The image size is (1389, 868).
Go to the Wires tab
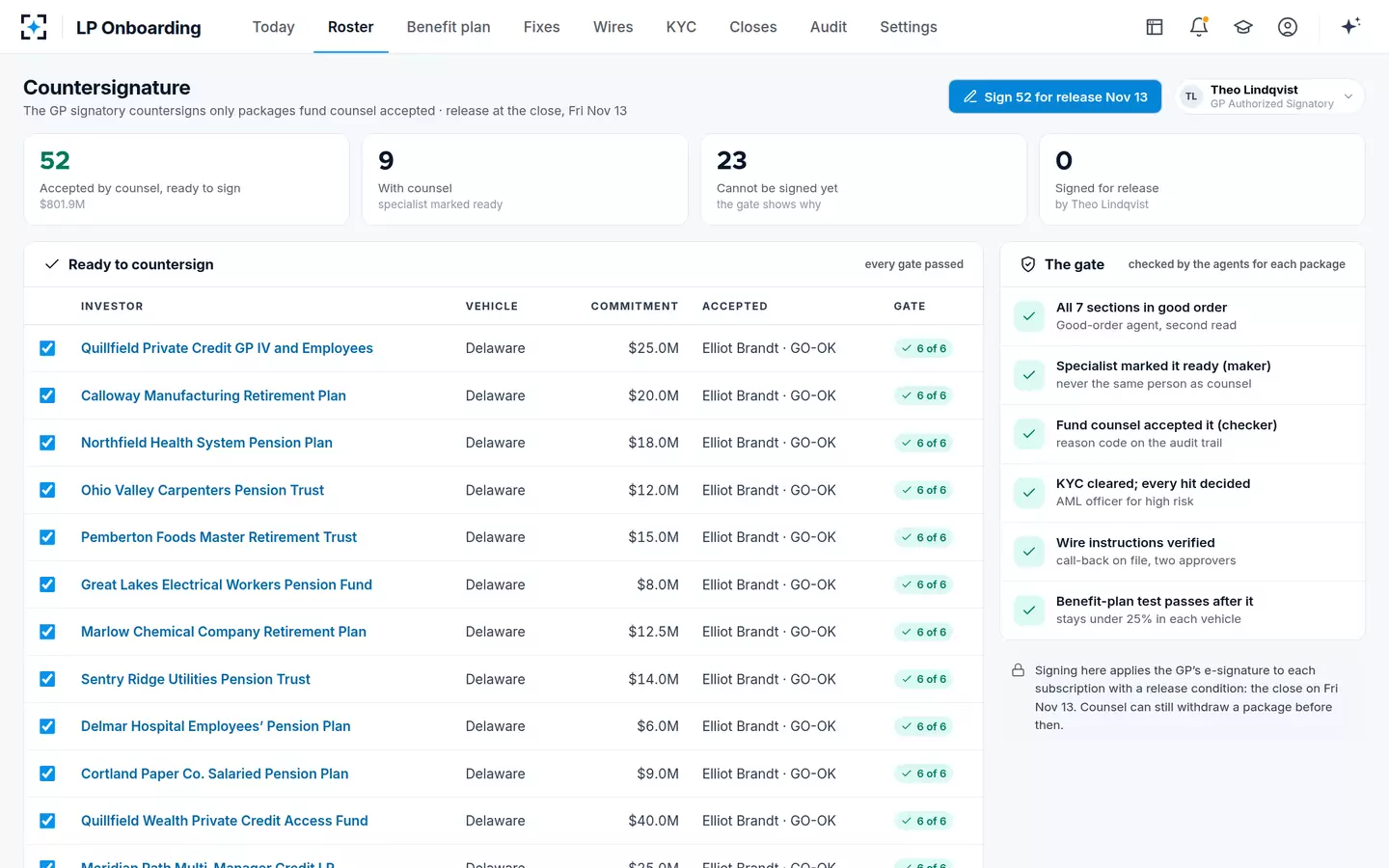tap(613, 27)
